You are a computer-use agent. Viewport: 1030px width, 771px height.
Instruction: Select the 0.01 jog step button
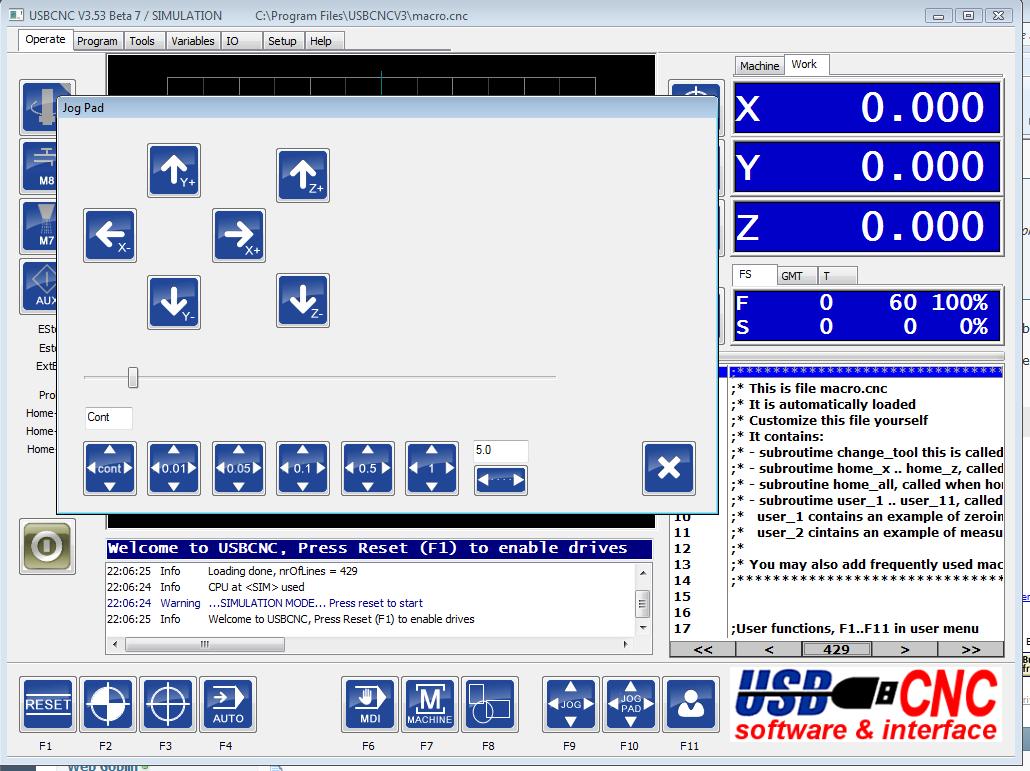(174, 468)
